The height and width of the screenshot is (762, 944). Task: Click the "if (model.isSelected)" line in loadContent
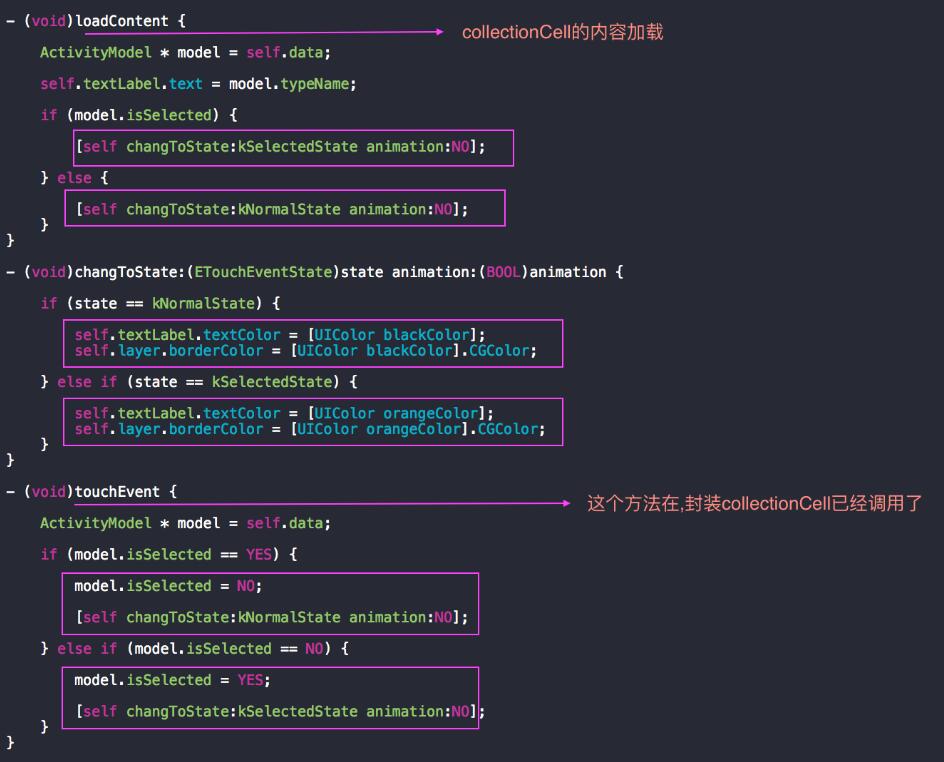pyautogui.click(x=138, y=115)
